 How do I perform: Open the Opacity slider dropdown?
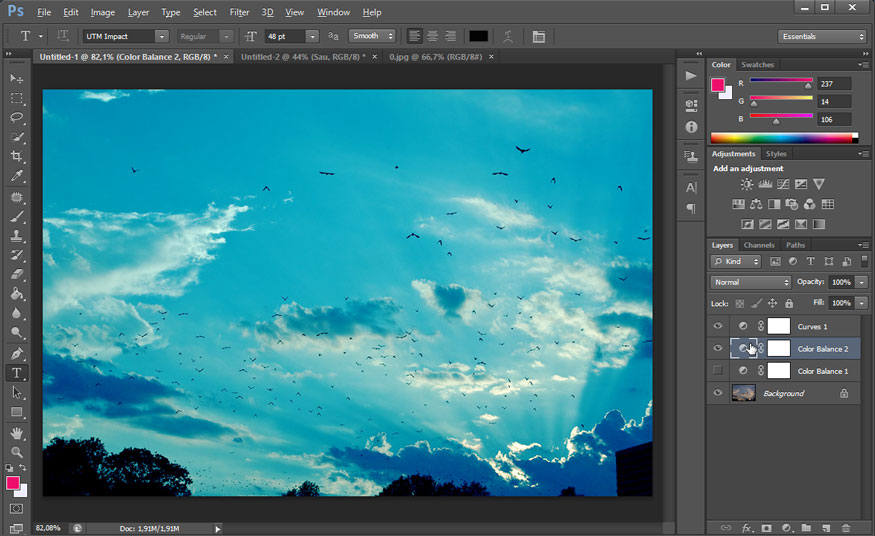(x=862, y=282)
